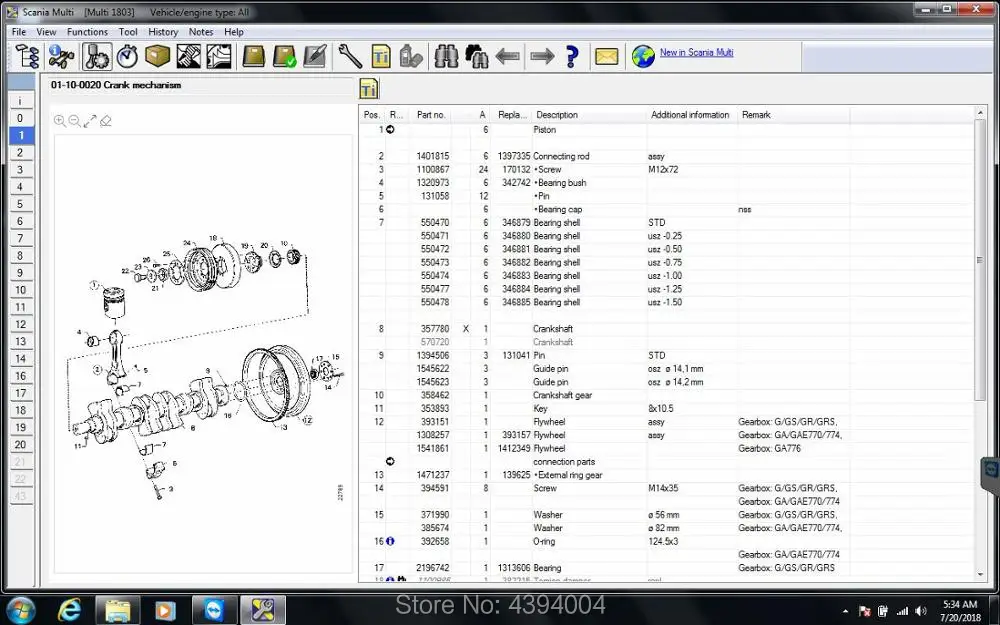Open the History menu
The image size is (1000, 625).
(163, 31)
